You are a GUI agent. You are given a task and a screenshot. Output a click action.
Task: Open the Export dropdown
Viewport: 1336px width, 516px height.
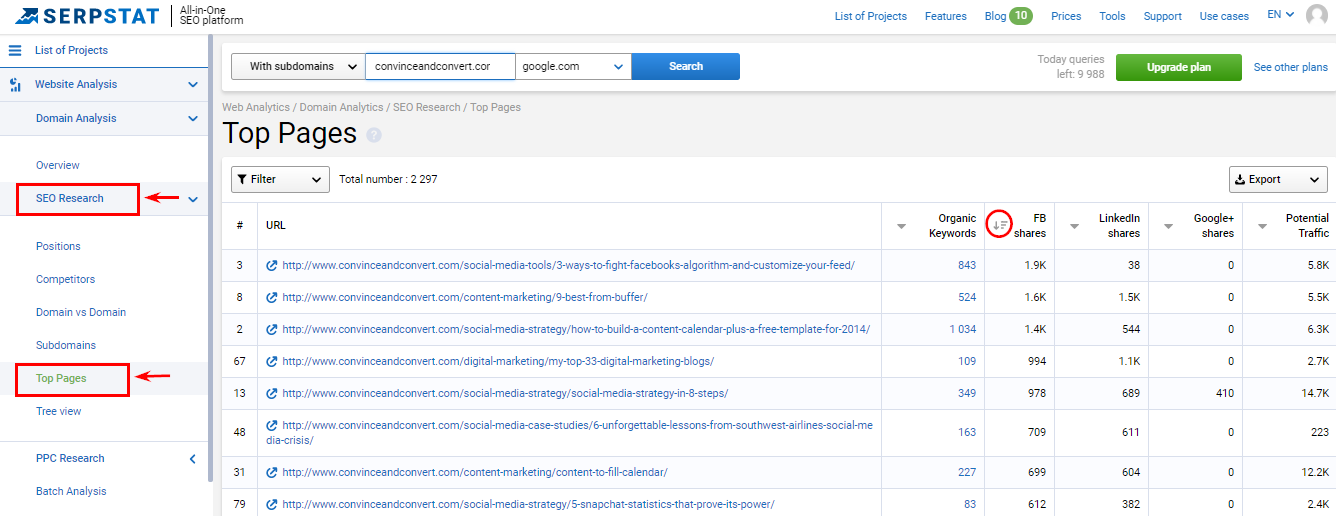coord(1278,180)
